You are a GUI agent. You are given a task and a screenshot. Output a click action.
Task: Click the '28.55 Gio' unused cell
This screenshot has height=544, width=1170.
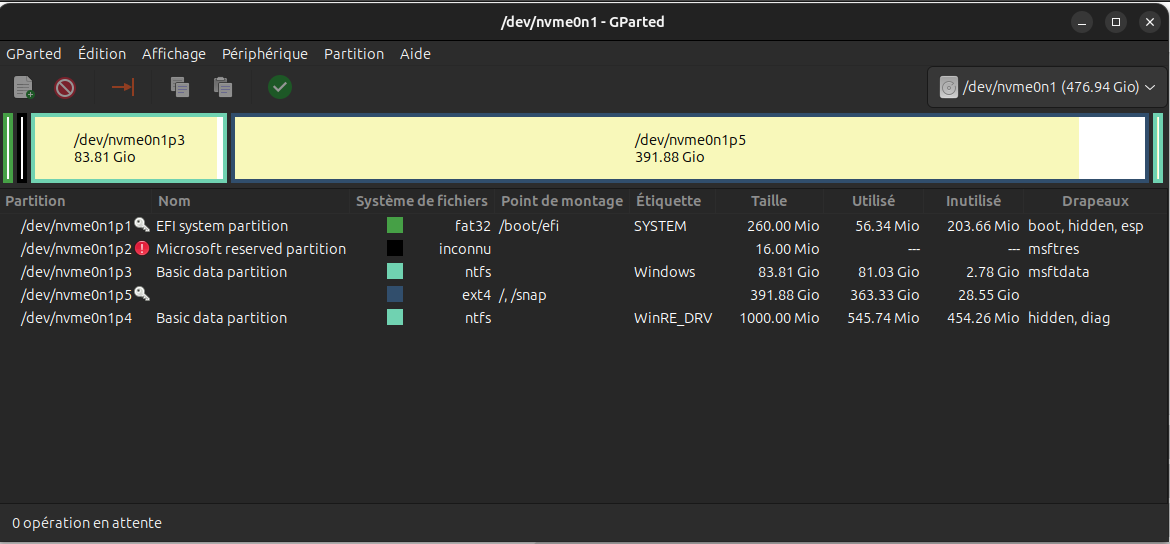988,295
